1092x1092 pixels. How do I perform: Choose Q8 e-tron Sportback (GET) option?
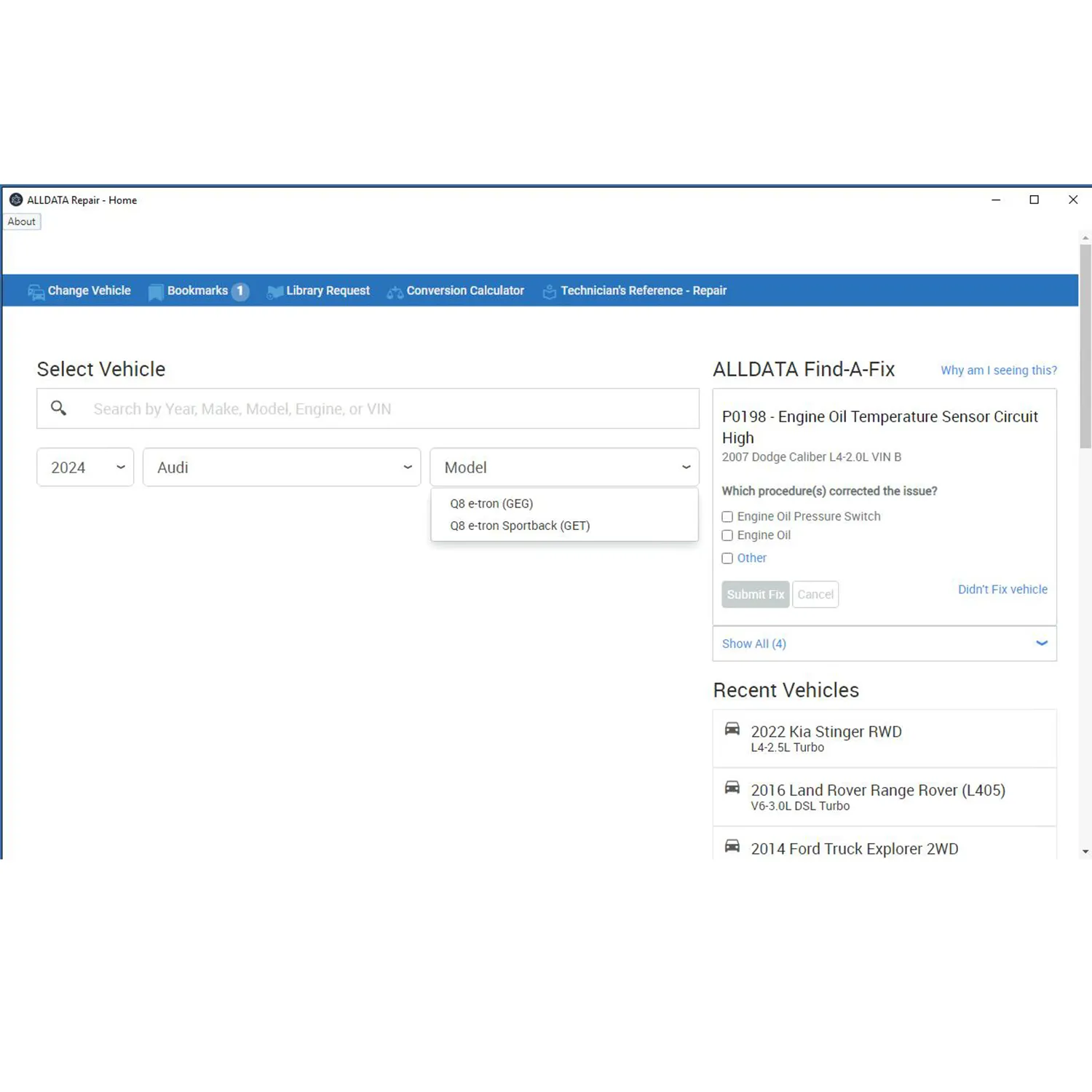point(520,526)
